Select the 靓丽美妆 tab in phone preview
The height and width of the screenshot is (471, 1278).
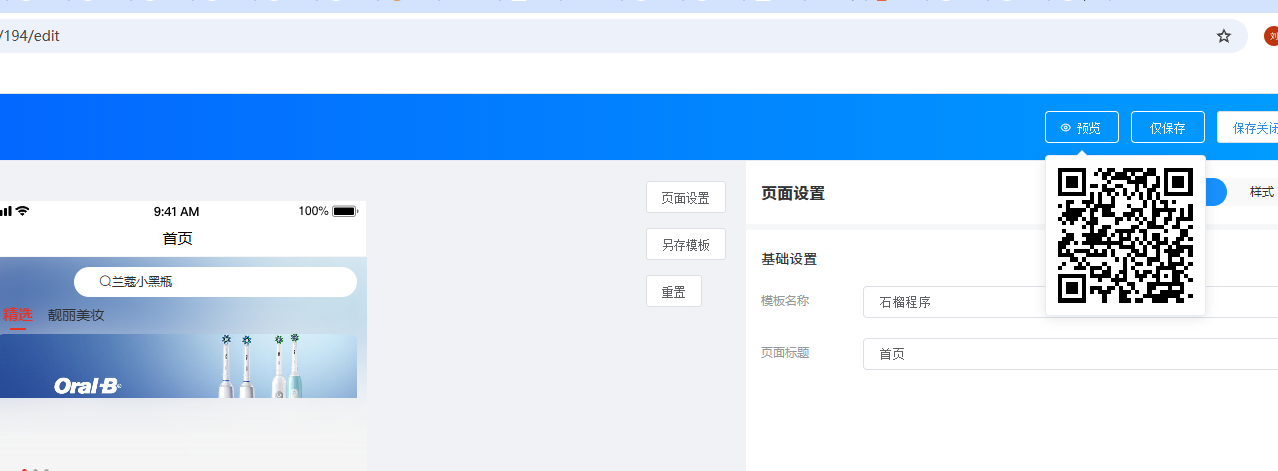tap(76, 315)
